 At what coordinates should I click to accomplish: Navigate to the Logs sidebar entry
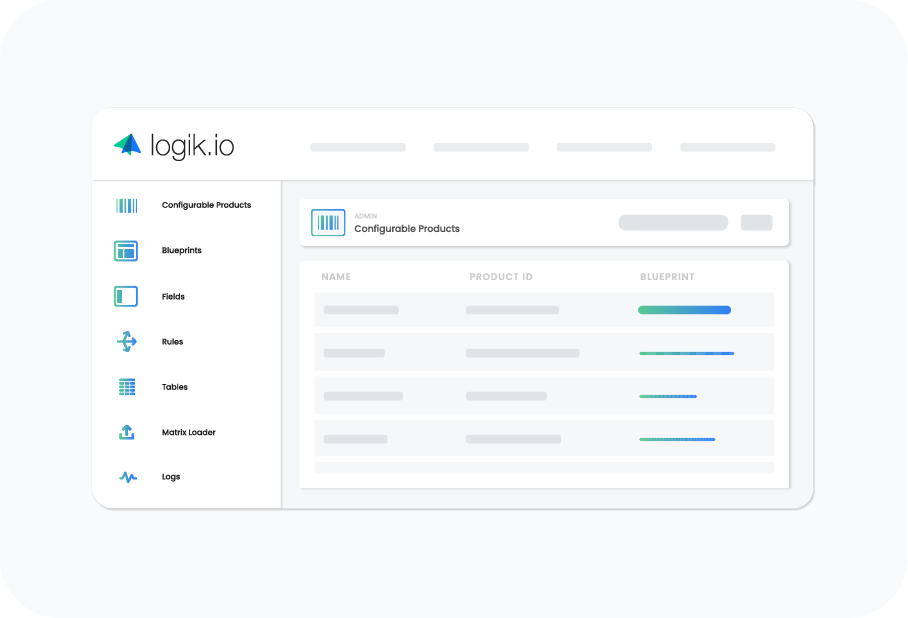[171, 477]
